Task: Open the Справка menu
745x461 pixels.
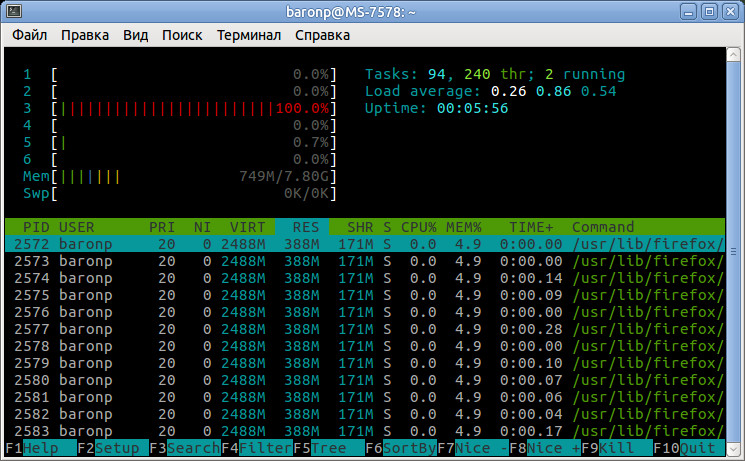Action: tap(322, 35)
